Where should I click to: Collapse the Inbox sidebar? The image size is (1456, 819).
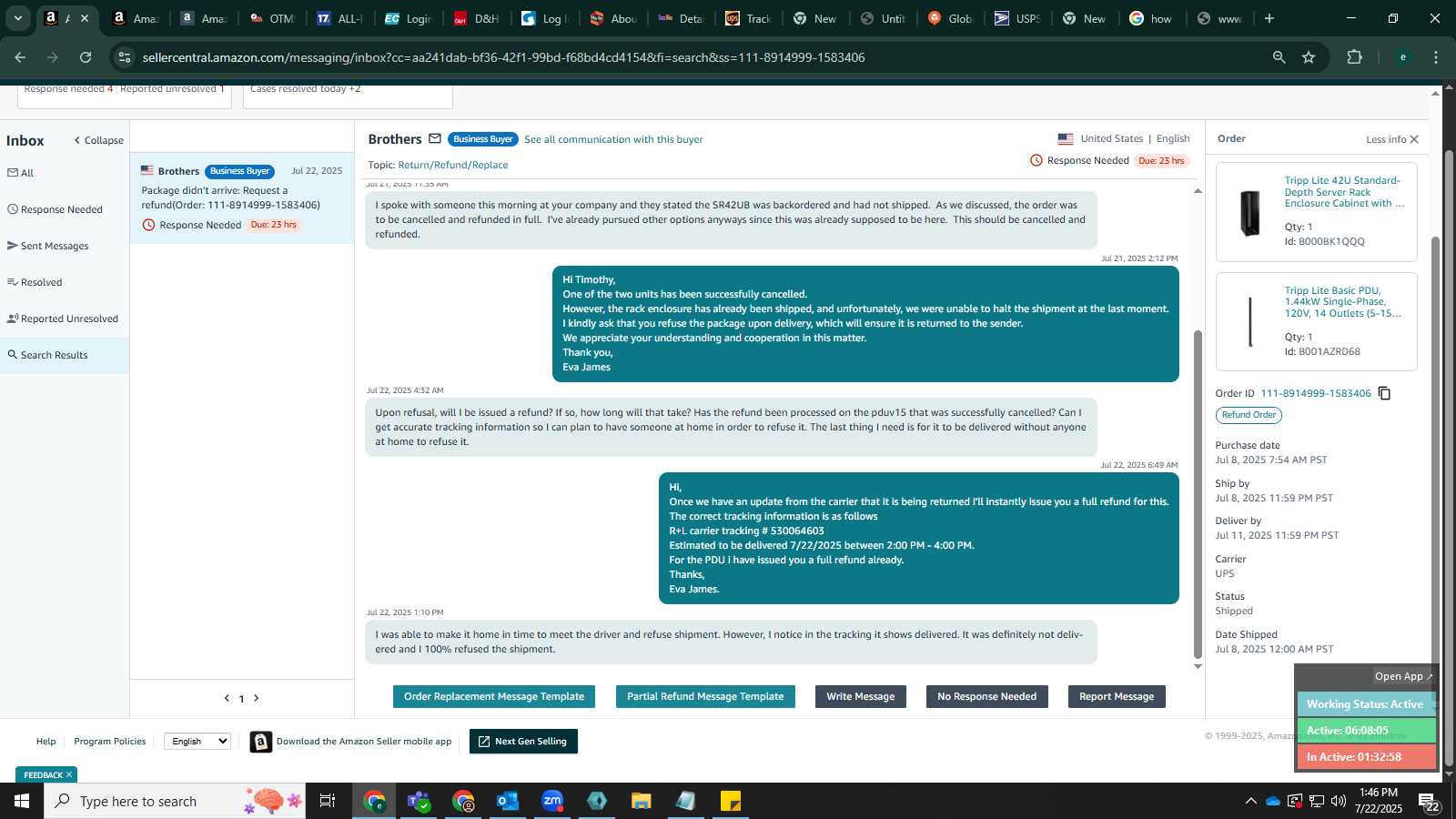pyautogui.click(x=98, y=140)
